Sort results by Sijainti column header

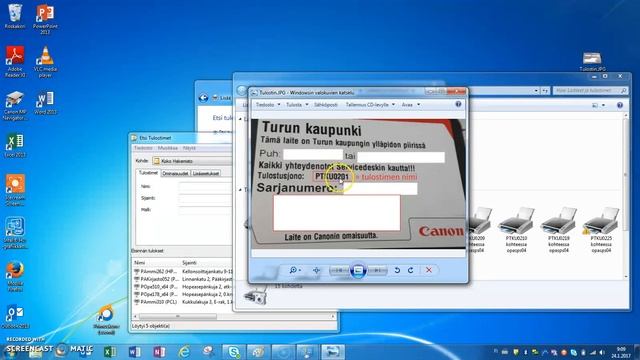(206, 263)
